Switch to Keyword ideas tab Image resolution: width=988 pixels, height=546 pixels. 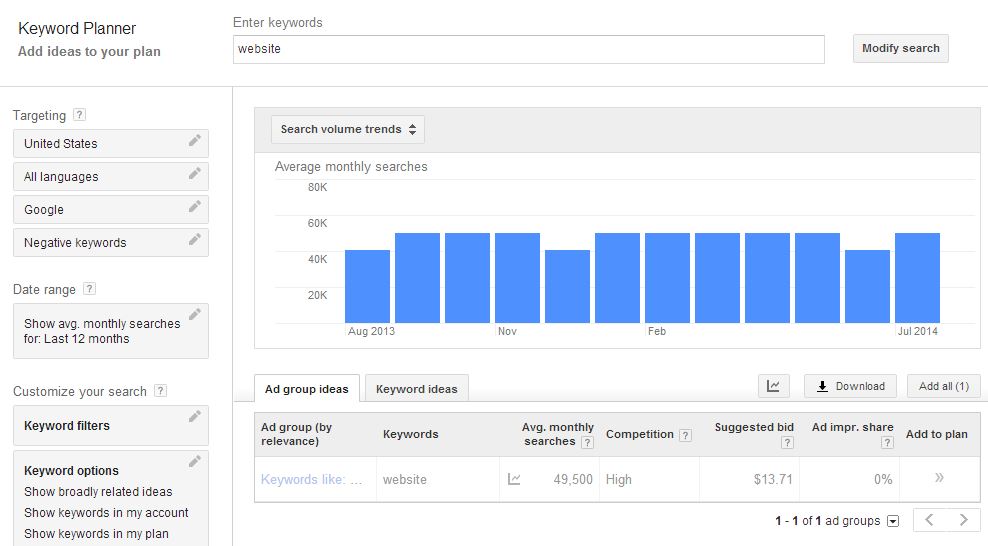click(x=416, y=389)
